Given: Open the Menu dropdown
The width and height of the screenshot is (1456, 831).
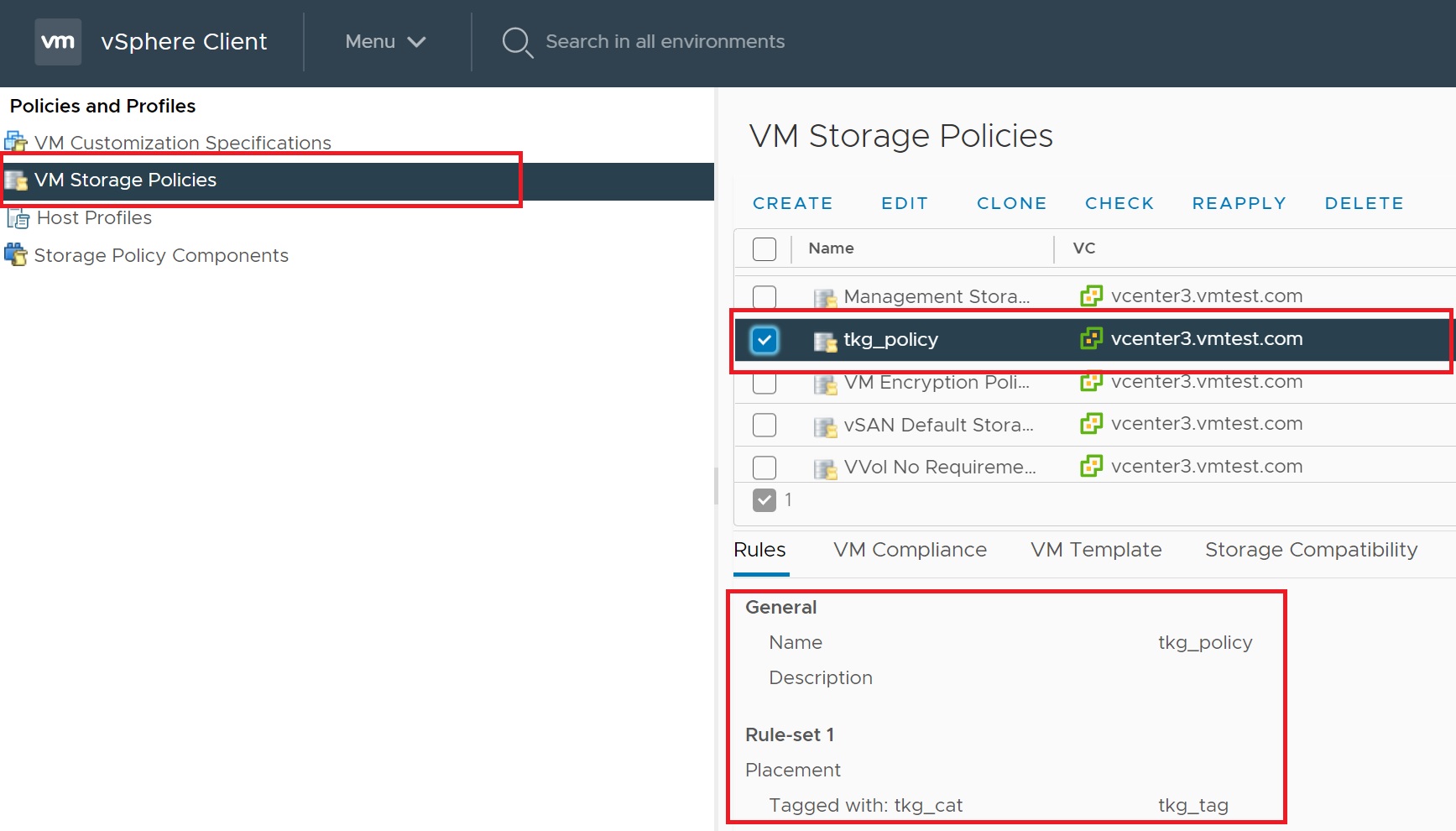Looking at the screenshot, I should (385, 42).
